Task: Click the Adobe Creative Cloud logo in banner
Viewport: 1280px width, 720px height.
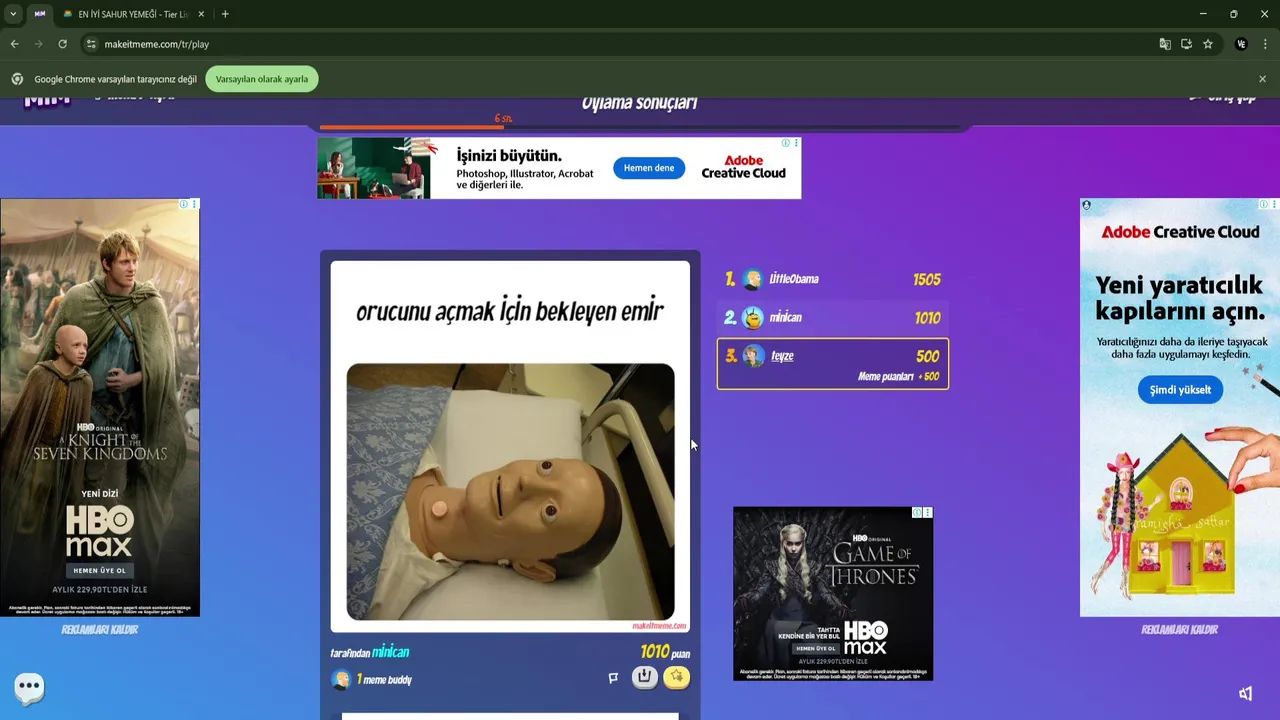Action: pos(743,167)
